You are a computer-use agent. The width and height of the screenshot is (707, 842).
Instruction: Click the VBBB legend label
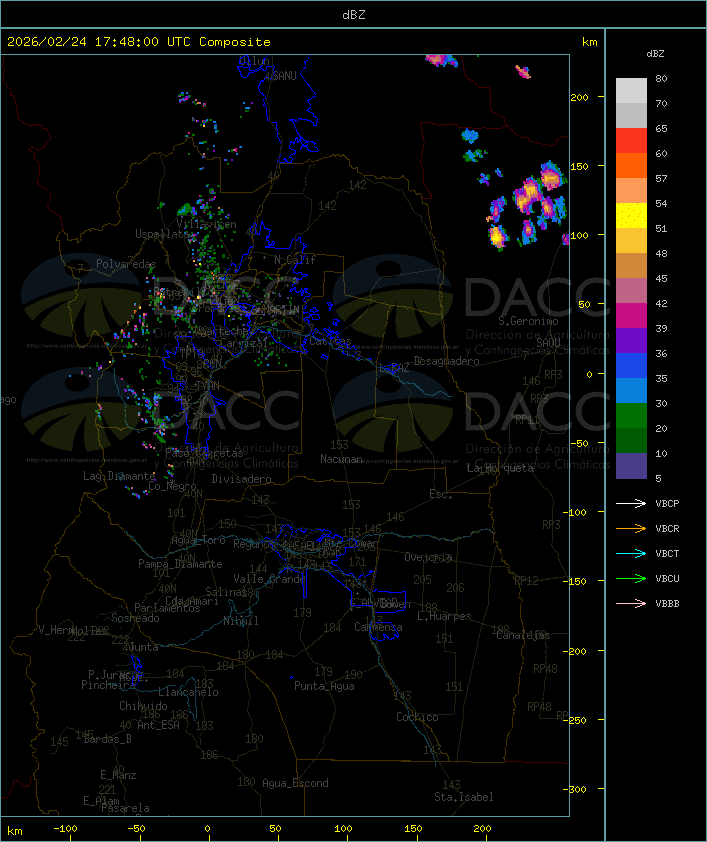pos(667,604)
